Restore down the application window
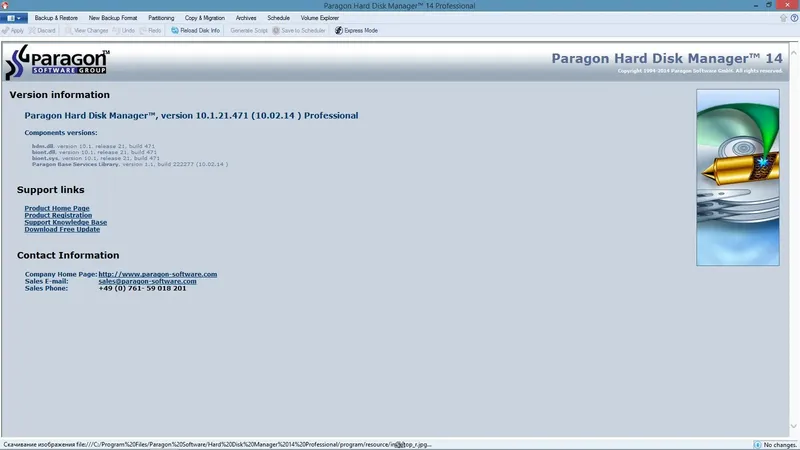Viewport: 800px width, 450px height. pyautogui.click(x=769, y=5)
